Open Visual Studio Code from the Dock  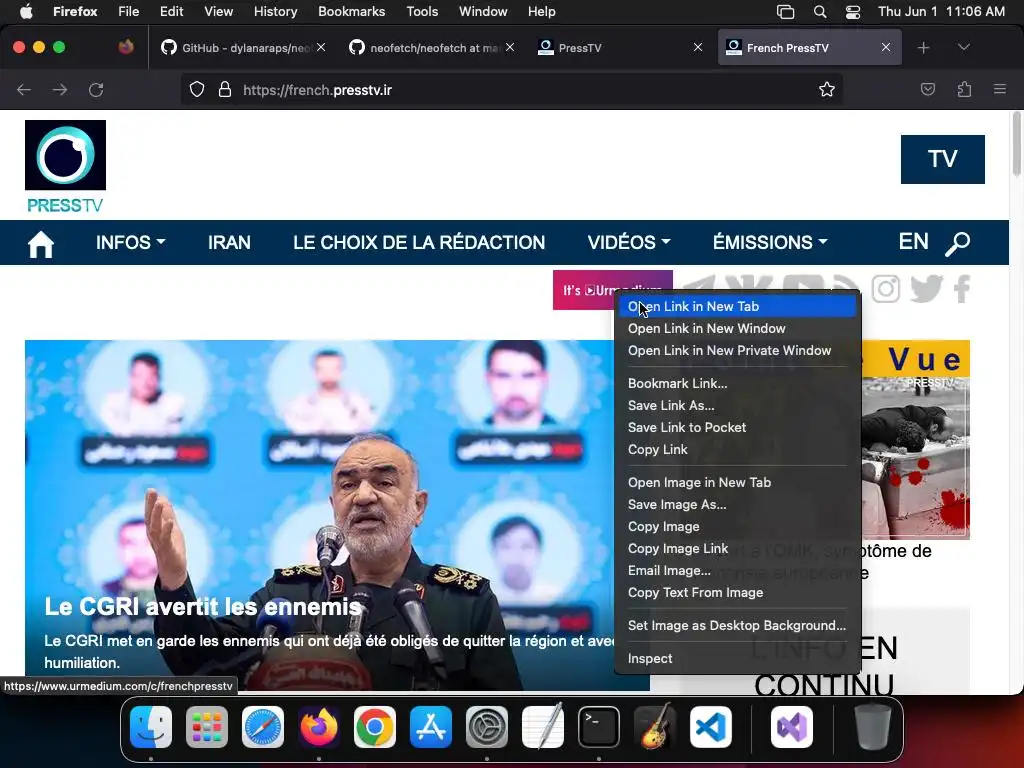[x=711, y=727]
